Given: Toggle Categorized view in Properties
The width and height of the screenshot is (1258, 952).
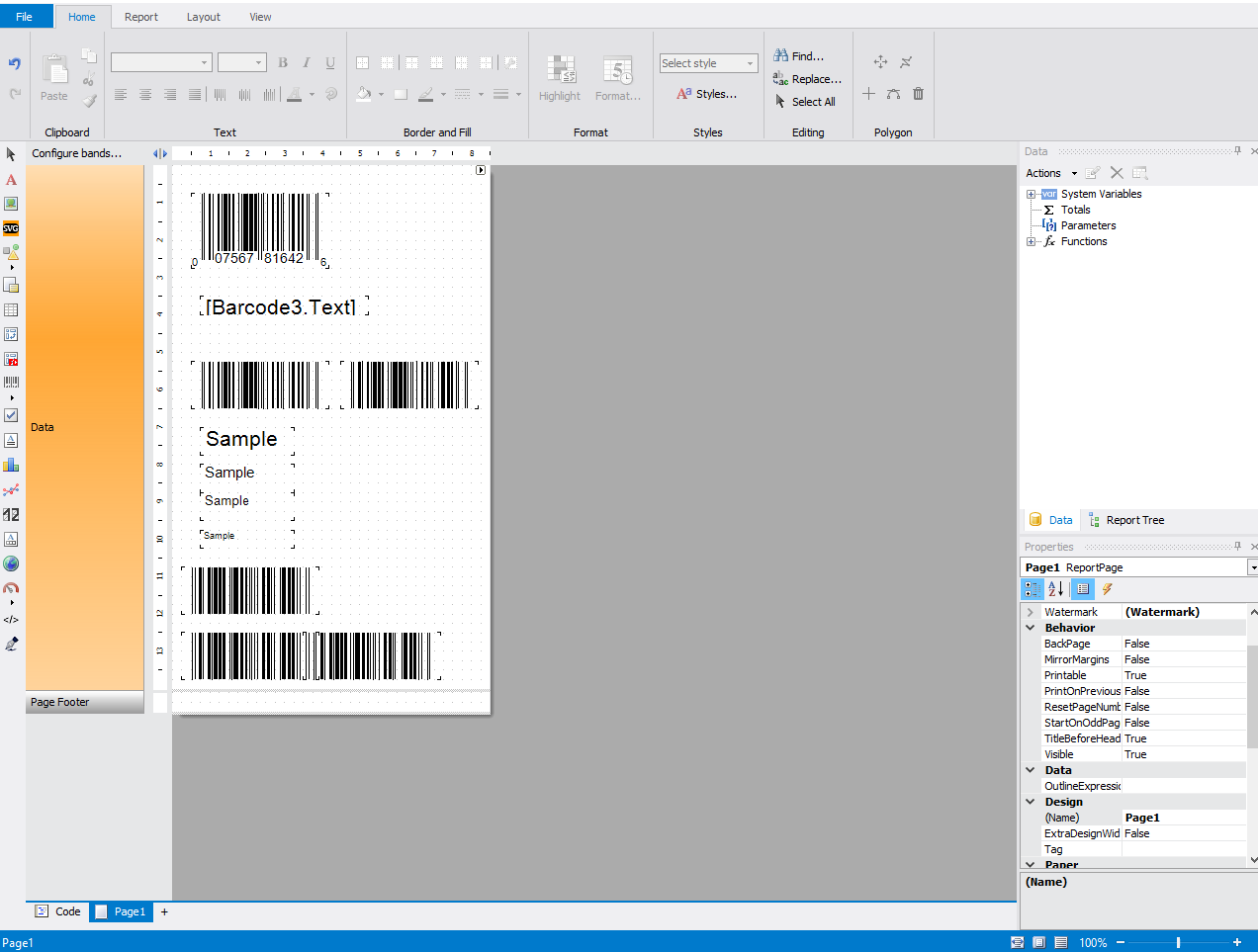Looking at the screenshot, I should pos(1032,589).
